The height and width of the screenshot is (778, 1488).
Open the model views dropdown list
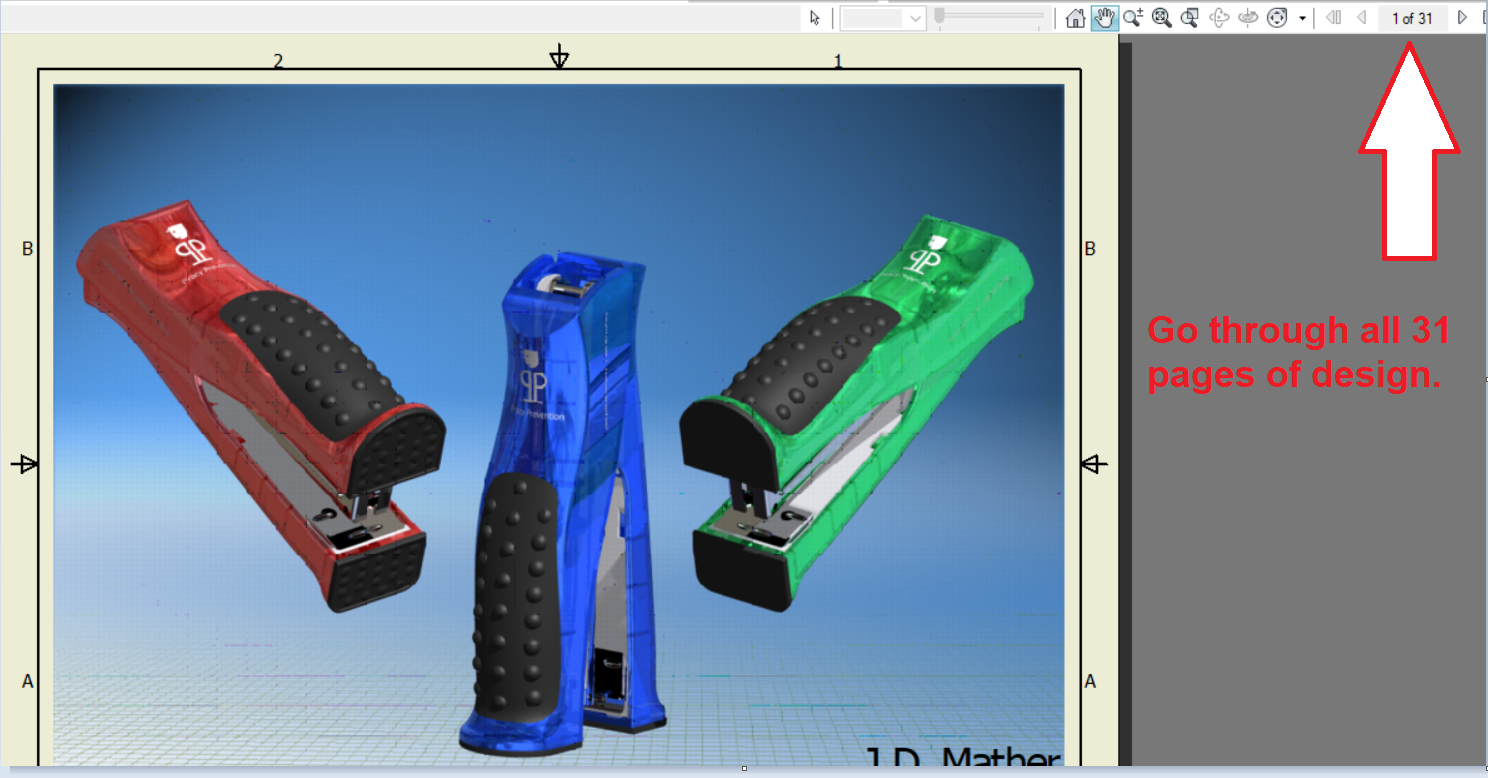coord(917,17)
